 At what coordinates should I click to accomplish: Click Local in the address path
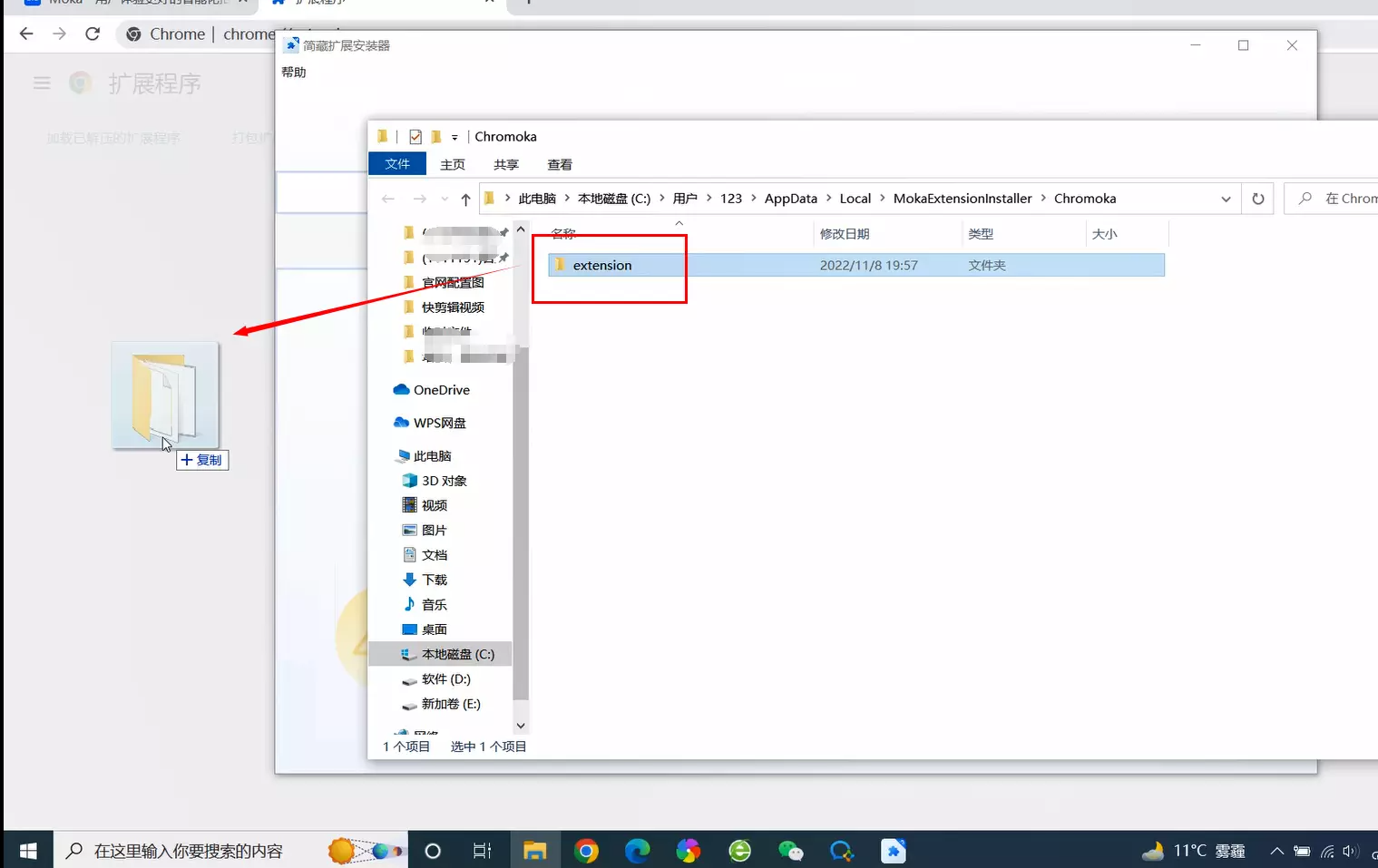click(855, 199)
